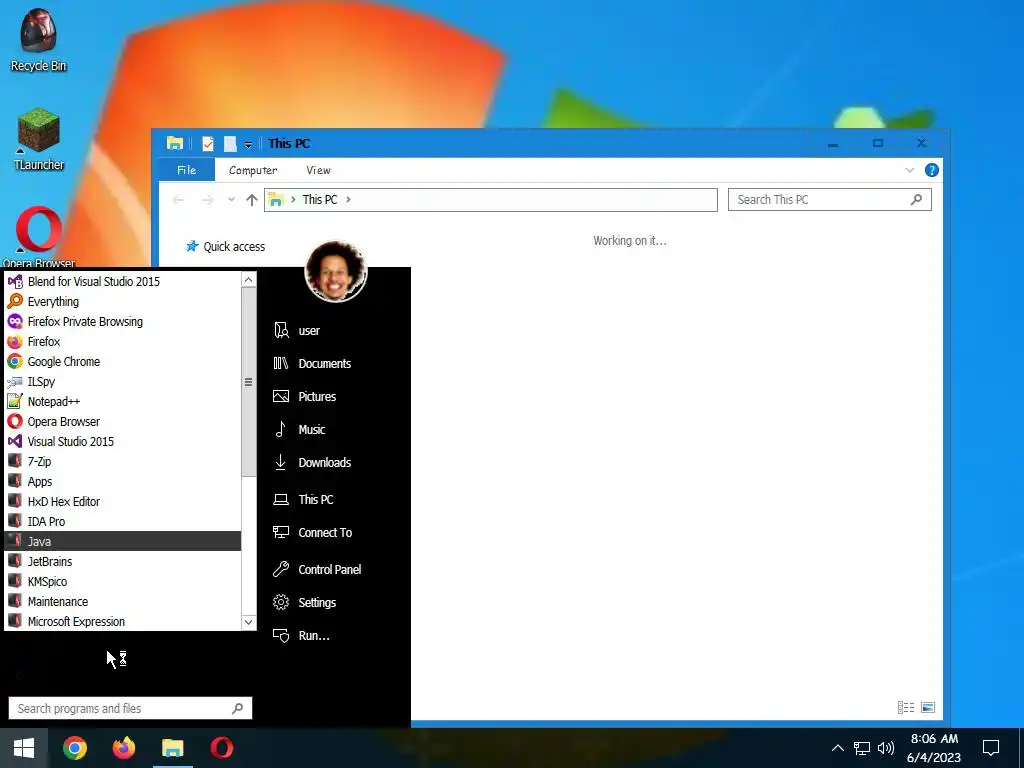Open the Windows Start button
This screenshot has height=768, width=1024.
(x=24, y=748)
